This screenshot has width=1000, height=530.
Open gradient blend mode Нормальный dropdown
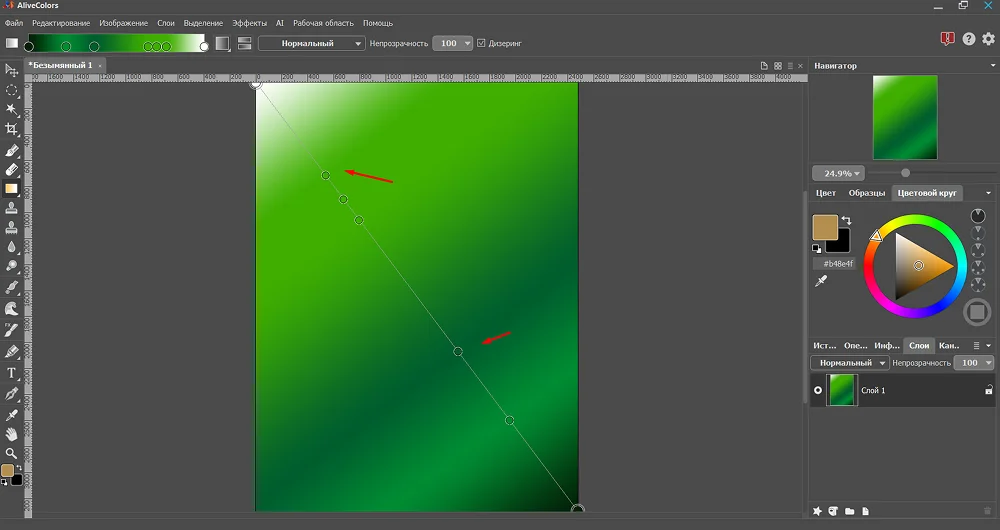coord(312,43)
